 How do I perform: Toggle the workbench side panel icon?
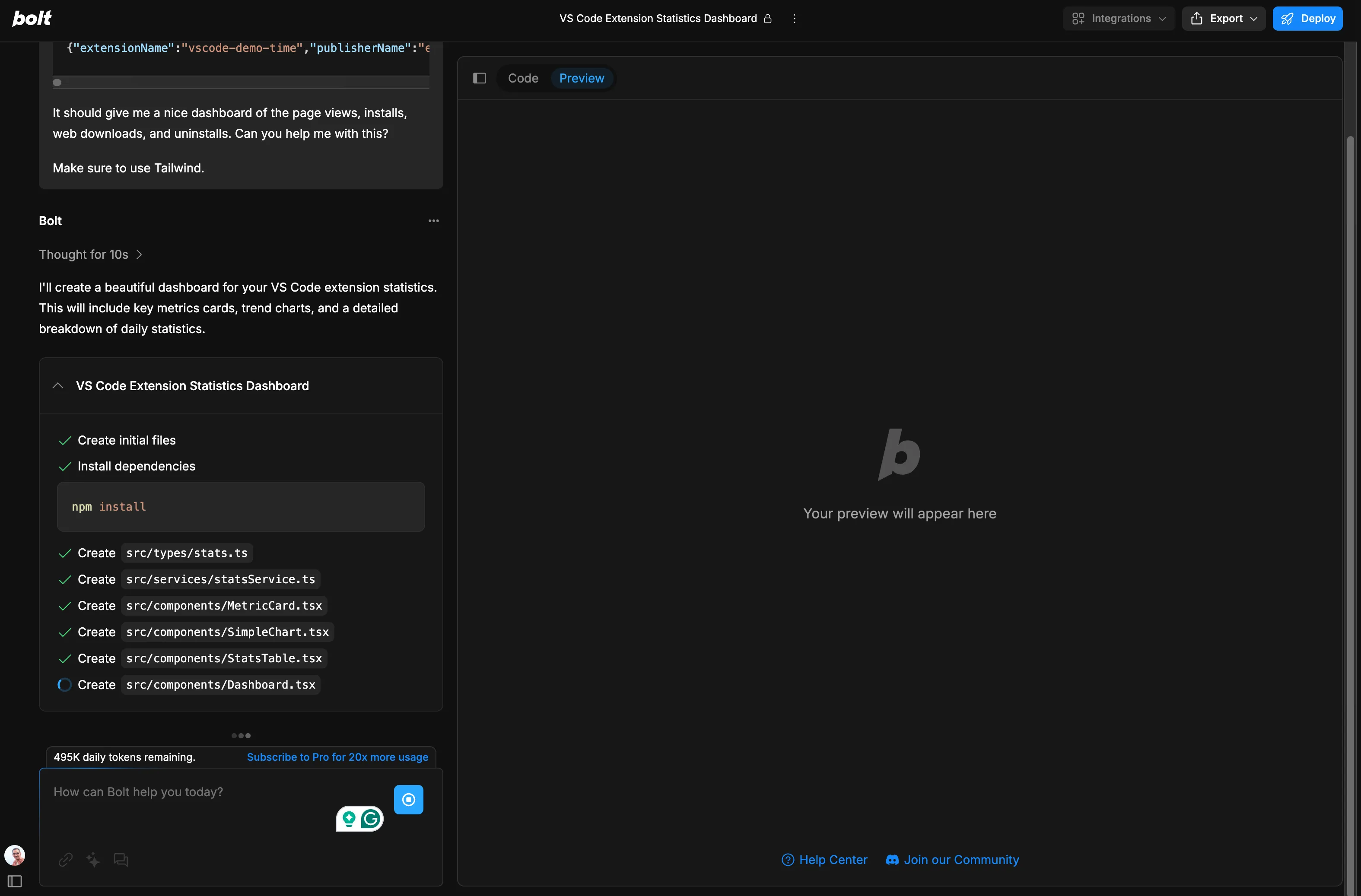[480, 78]
